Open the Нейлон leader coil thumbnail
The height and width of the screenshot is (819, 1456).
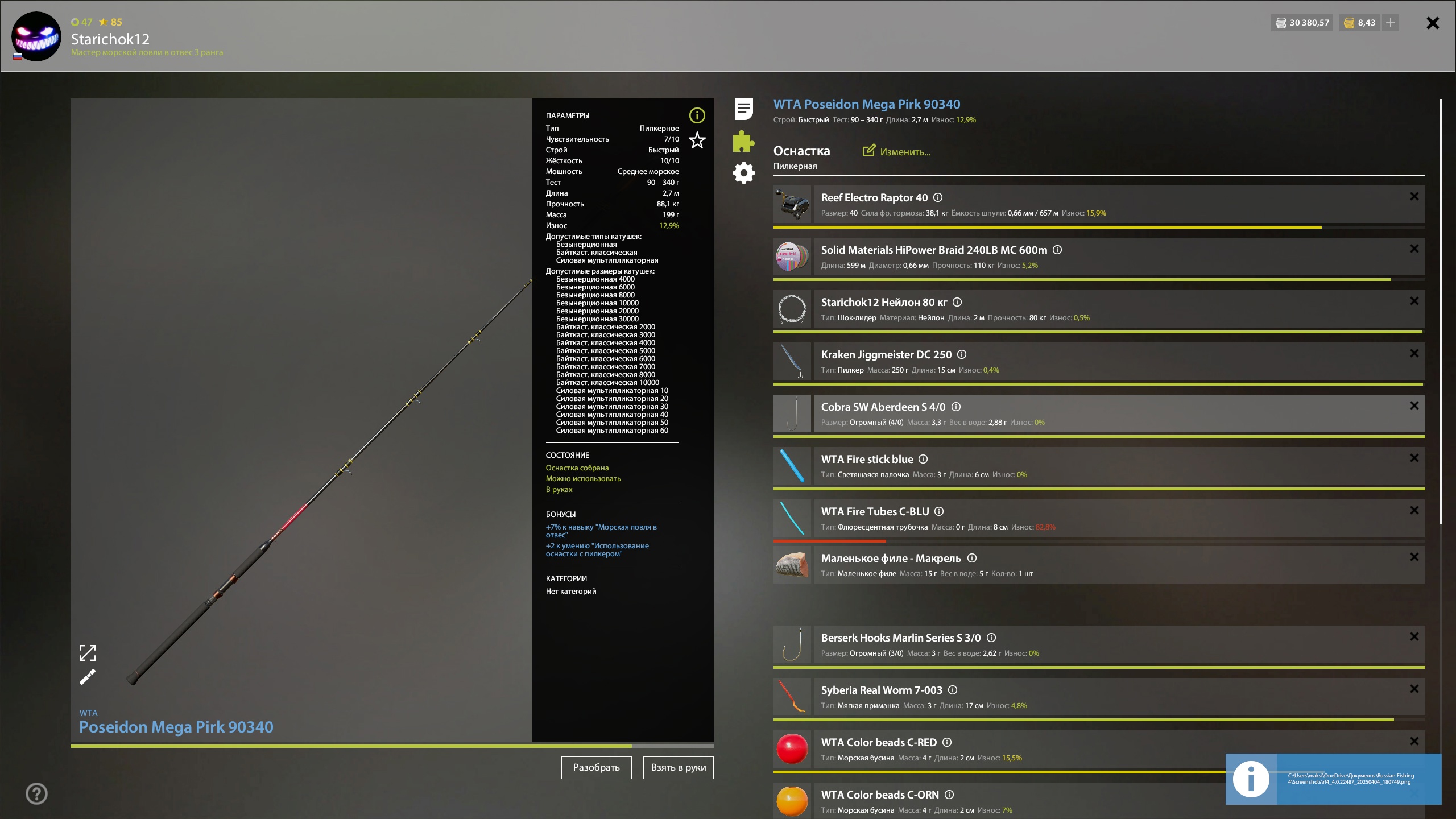[792, 309]
